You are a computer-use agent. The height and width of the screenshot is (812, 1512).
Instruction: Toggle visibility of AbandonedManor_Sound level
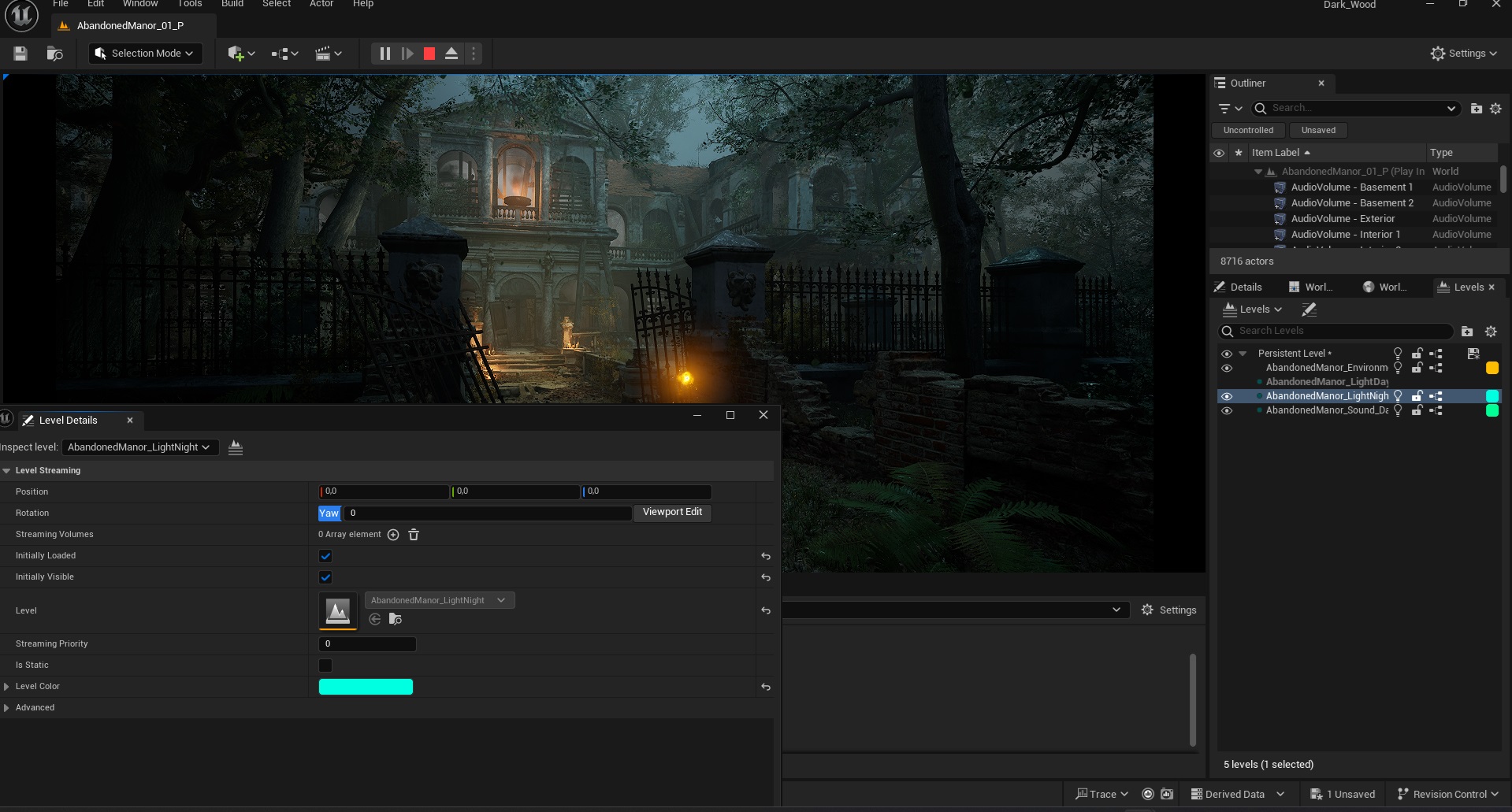click(1227, 410)
